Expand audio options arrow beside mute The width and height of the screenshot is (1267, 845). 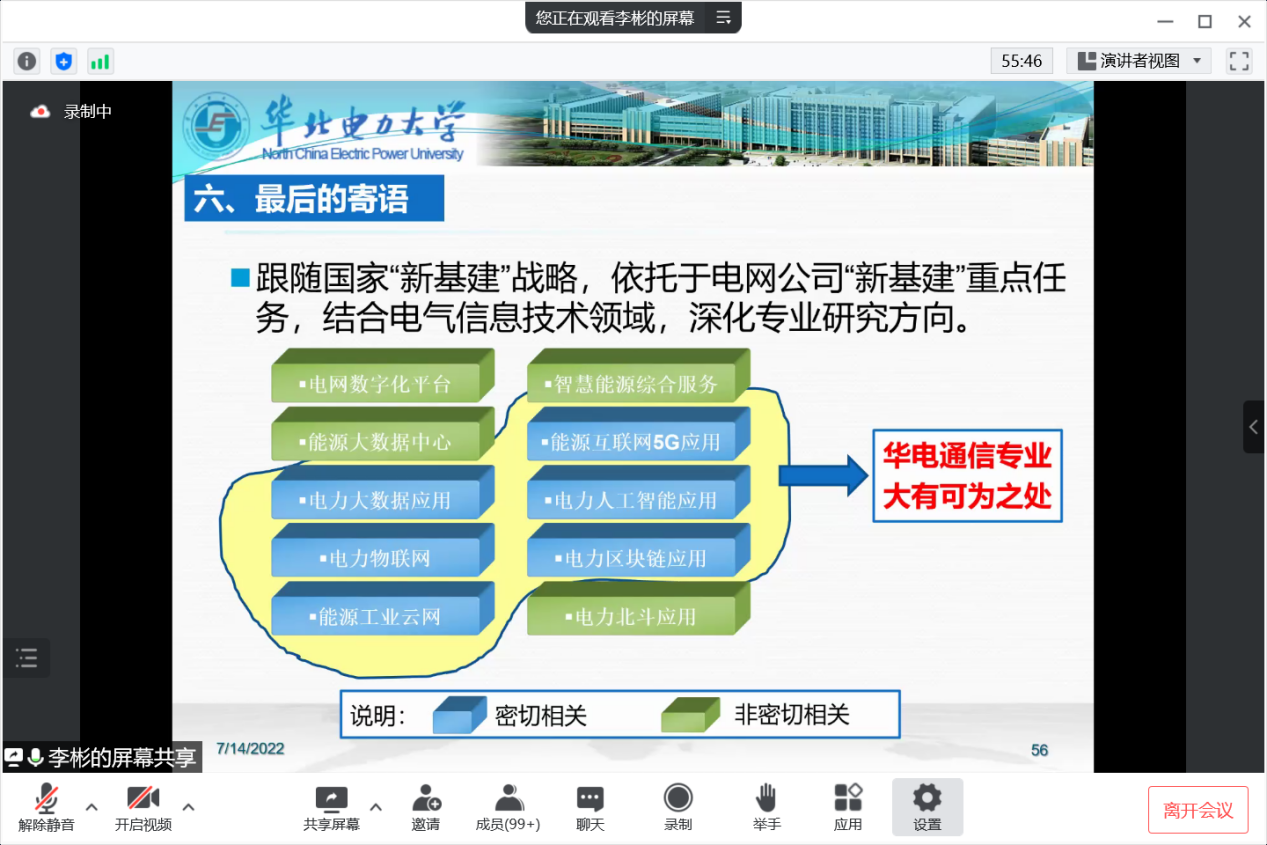click(91, 807)
